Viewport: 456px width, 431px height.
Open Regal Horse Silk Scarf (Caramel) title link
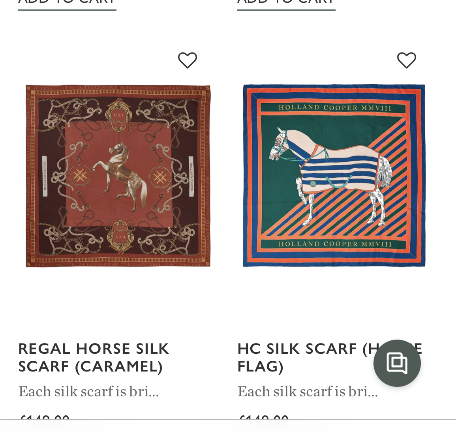click(x=94, y=358)
